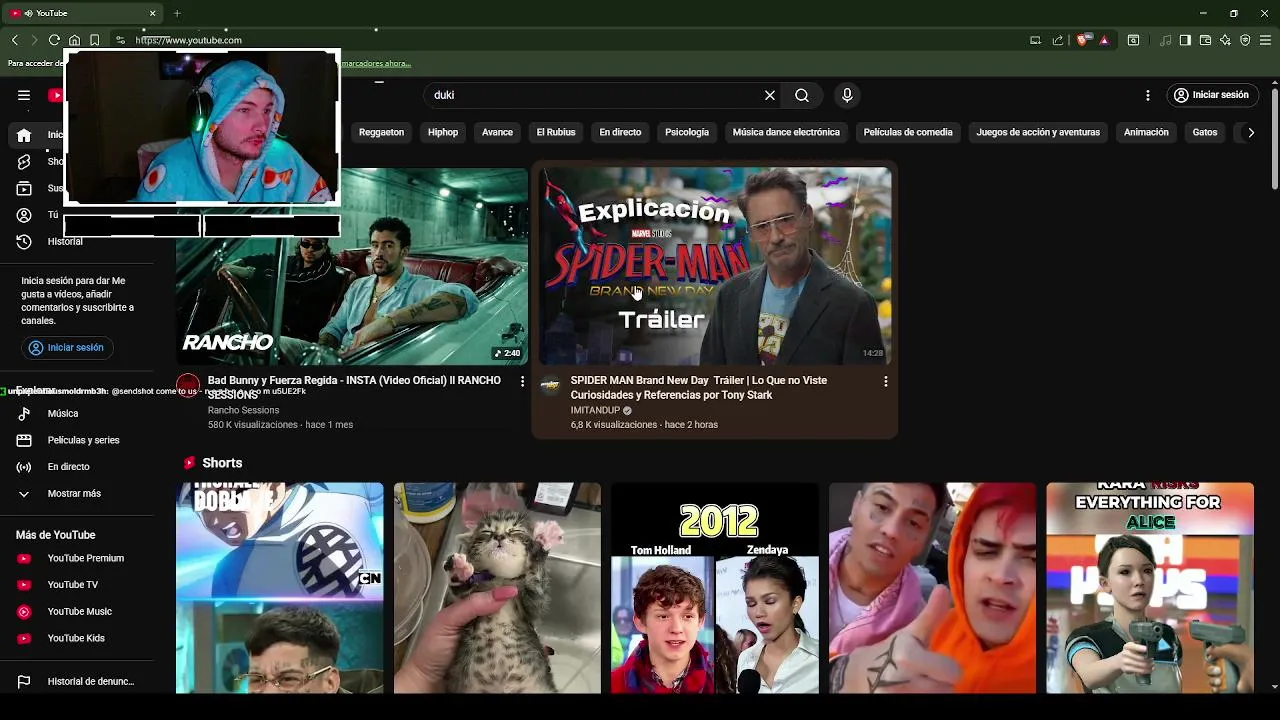Screen dimensions: 1280x720
Task: Go to the Home icon in the sidebar
Action: (24, 135)
